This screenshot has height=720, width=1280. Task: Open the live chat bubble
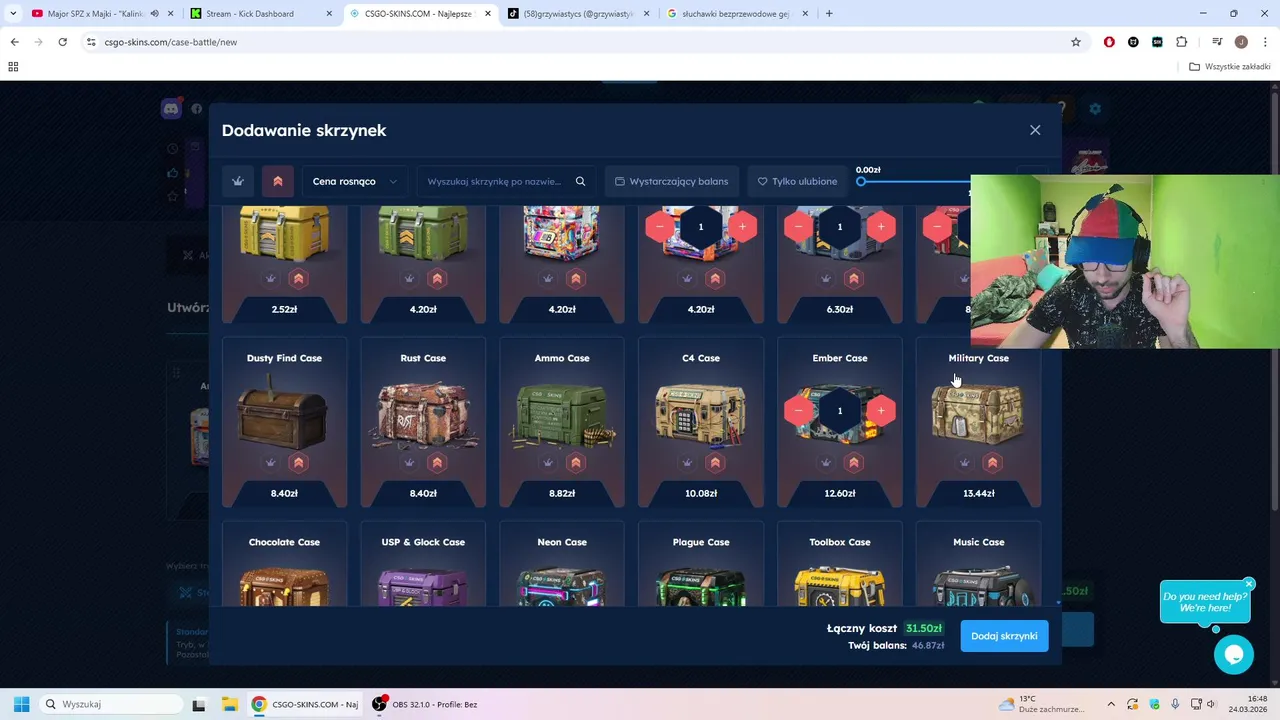click(1234, 655)
